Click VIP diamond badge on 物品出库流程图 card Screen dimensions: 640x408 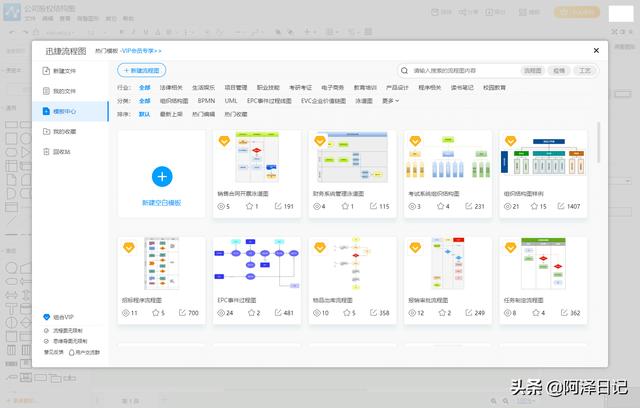click(x=320, y=247)
